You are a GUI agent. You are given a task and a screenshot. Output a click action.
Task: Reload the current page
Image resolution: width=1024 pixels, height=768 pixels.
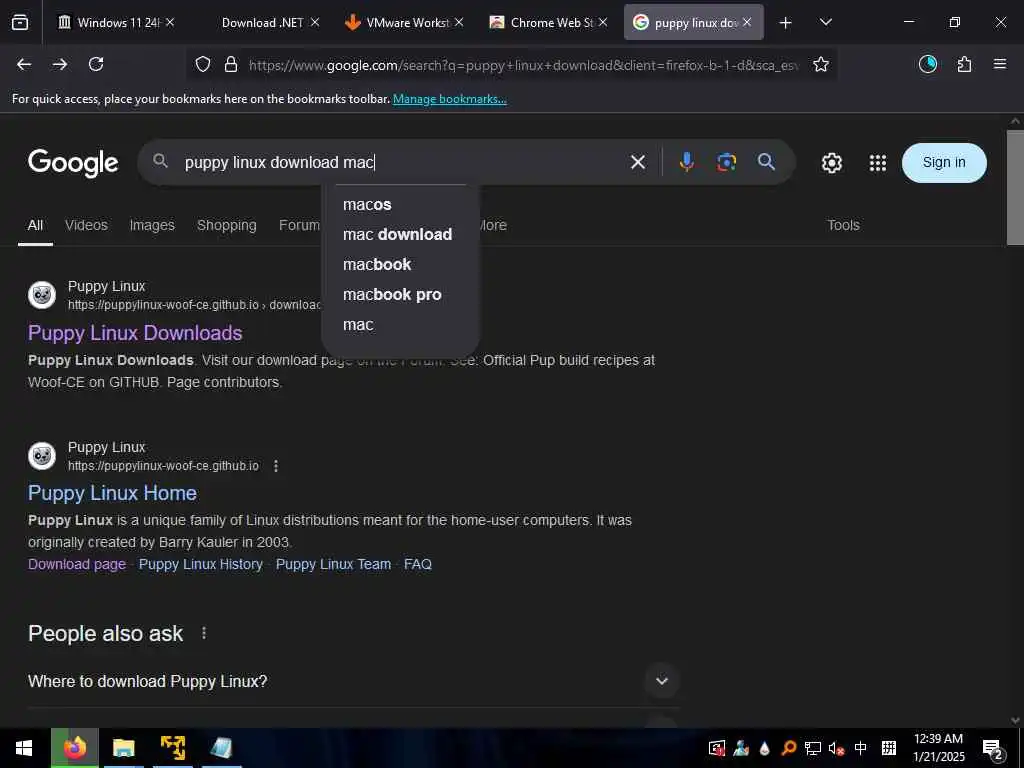pyautogui.click(x=96, y=64)
